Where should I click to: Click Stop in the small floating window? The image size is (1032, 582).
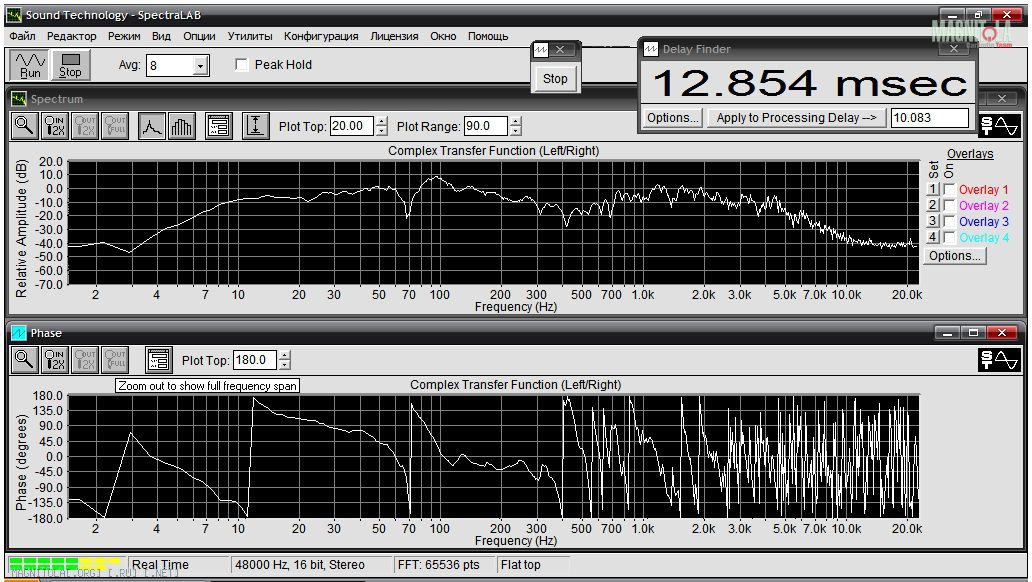[x=555, y=78]
